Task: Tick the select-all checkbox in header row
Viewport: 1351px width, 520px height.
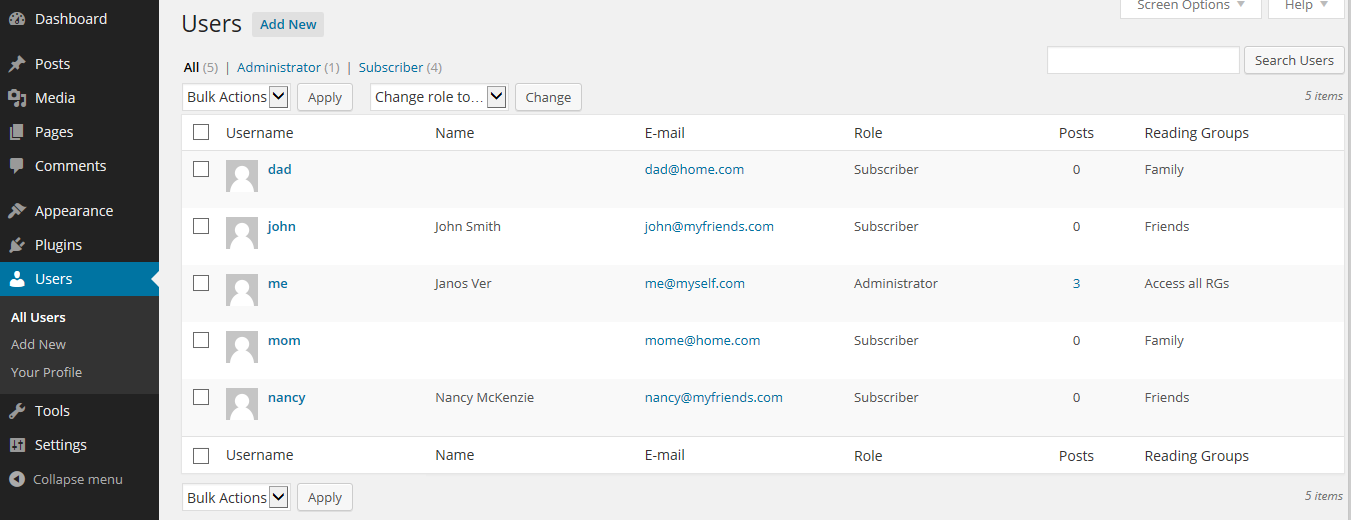Action: click(201, 132)
